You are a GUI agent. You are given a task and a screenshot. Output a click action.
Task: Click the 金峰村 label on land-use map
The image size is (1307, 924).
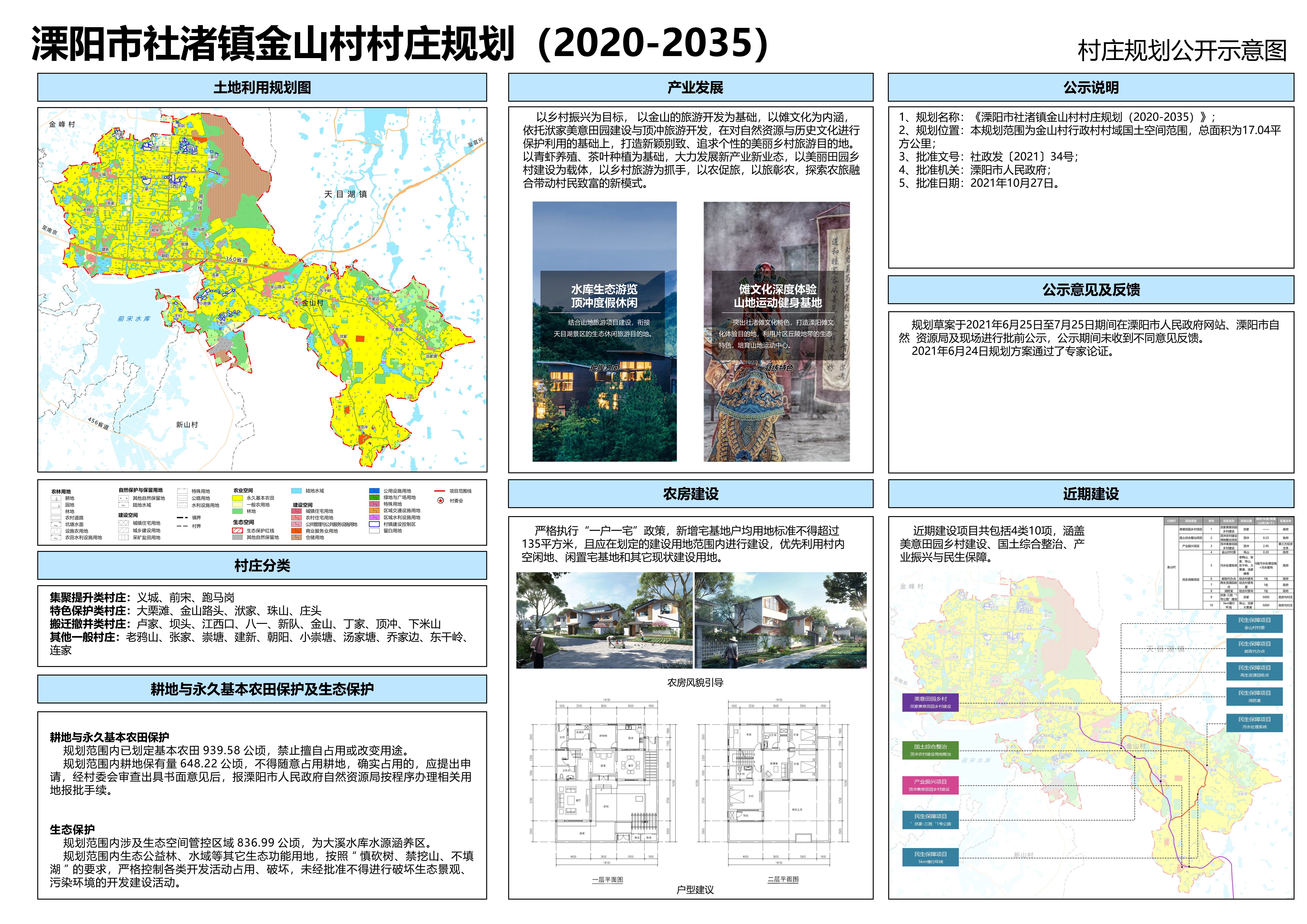[x=62, y=124]
